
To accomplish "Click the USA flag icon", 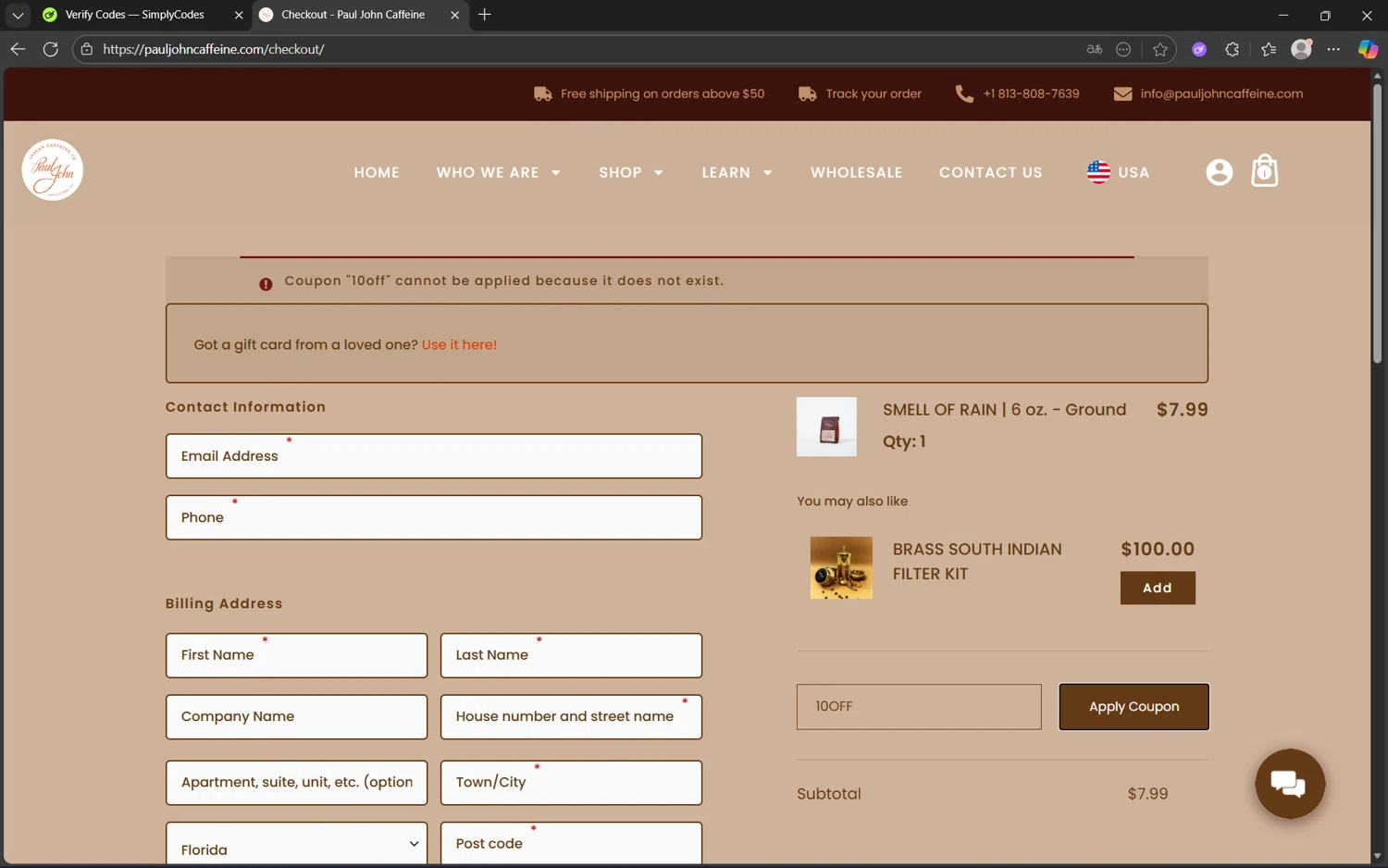I will 1098,172.
